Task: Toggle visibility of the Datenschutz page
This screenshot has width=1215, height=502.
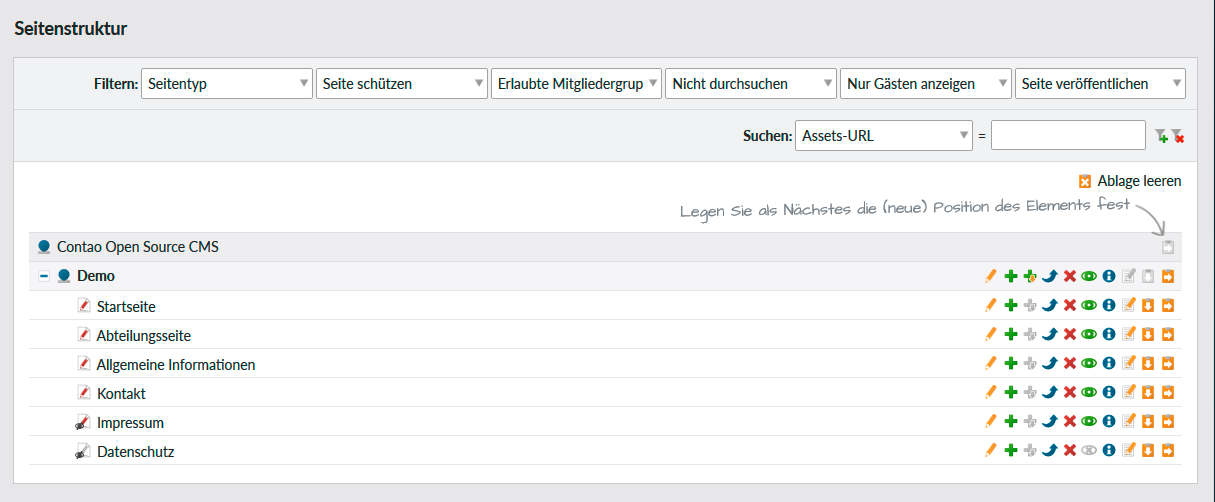Action: [x=1088, y=452]
